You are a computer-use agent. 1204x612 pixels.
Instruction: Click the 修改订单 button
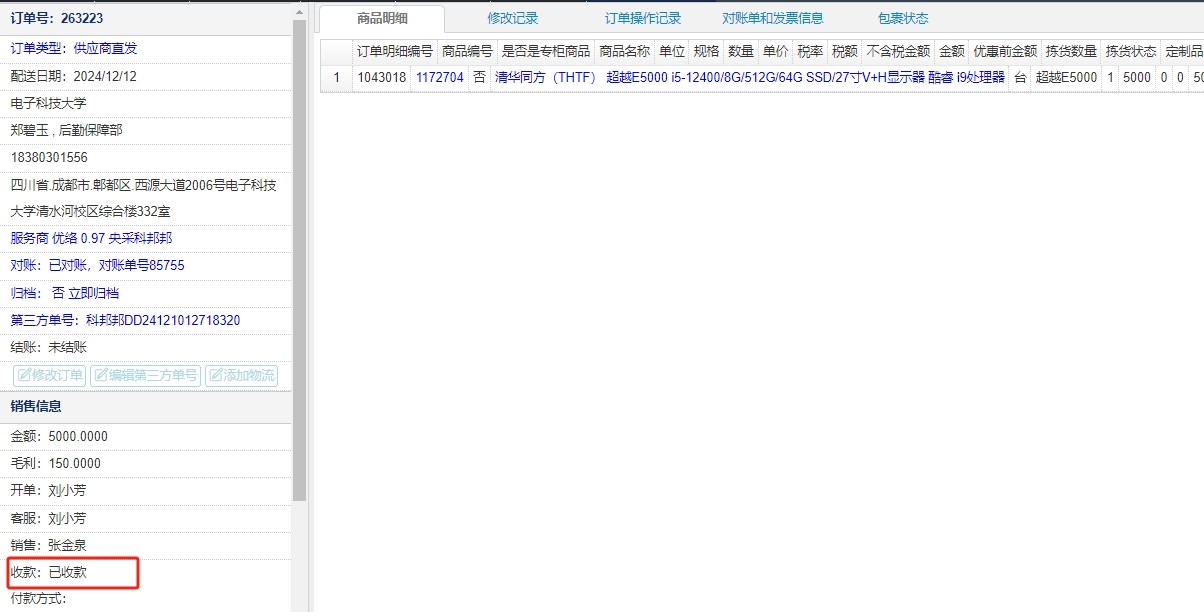(50, 376)
